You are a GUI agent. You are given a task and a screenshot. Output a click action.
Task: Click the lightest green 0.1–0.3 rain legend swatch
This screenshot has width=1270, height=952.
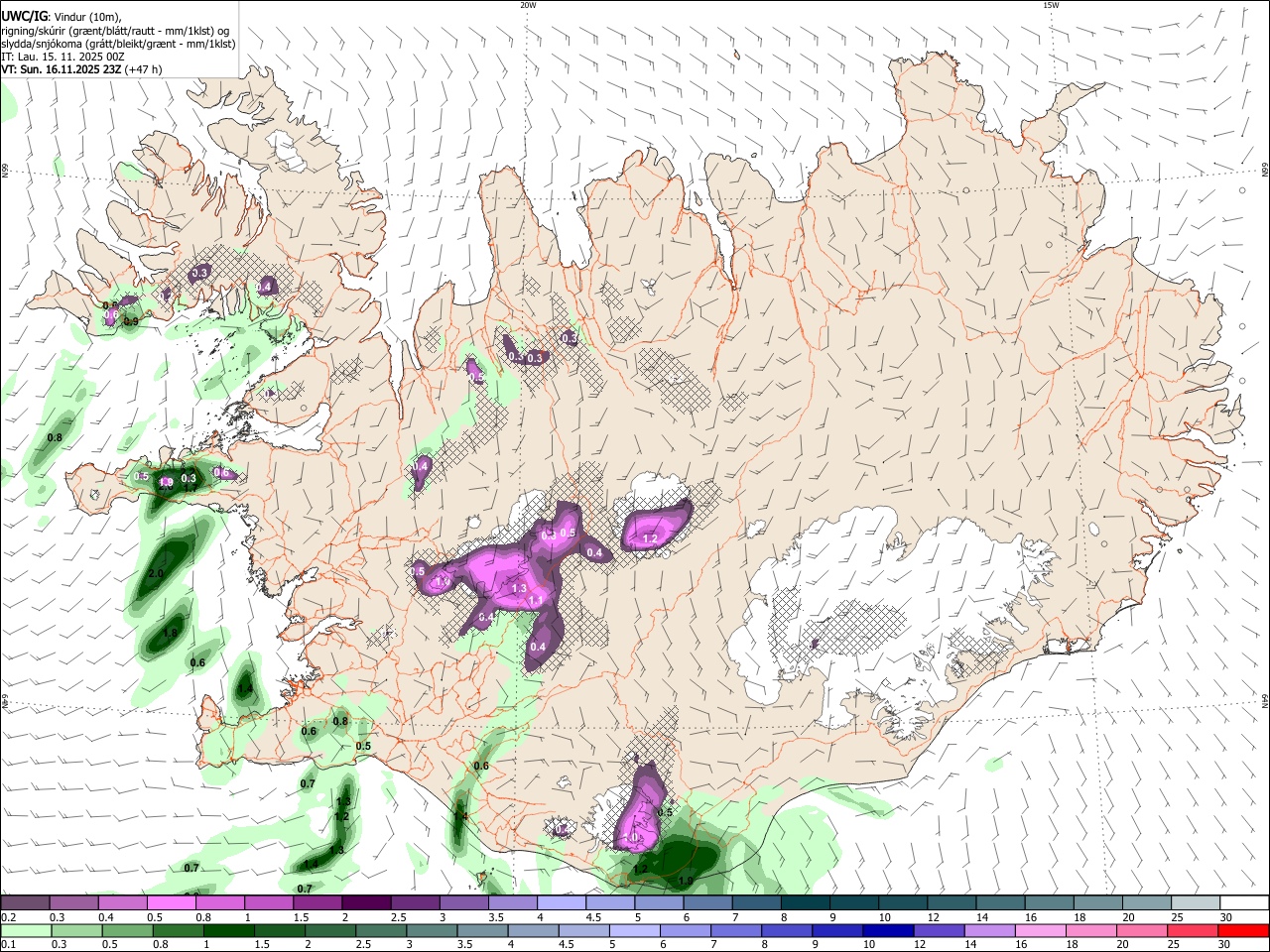[x=26, y=931]
